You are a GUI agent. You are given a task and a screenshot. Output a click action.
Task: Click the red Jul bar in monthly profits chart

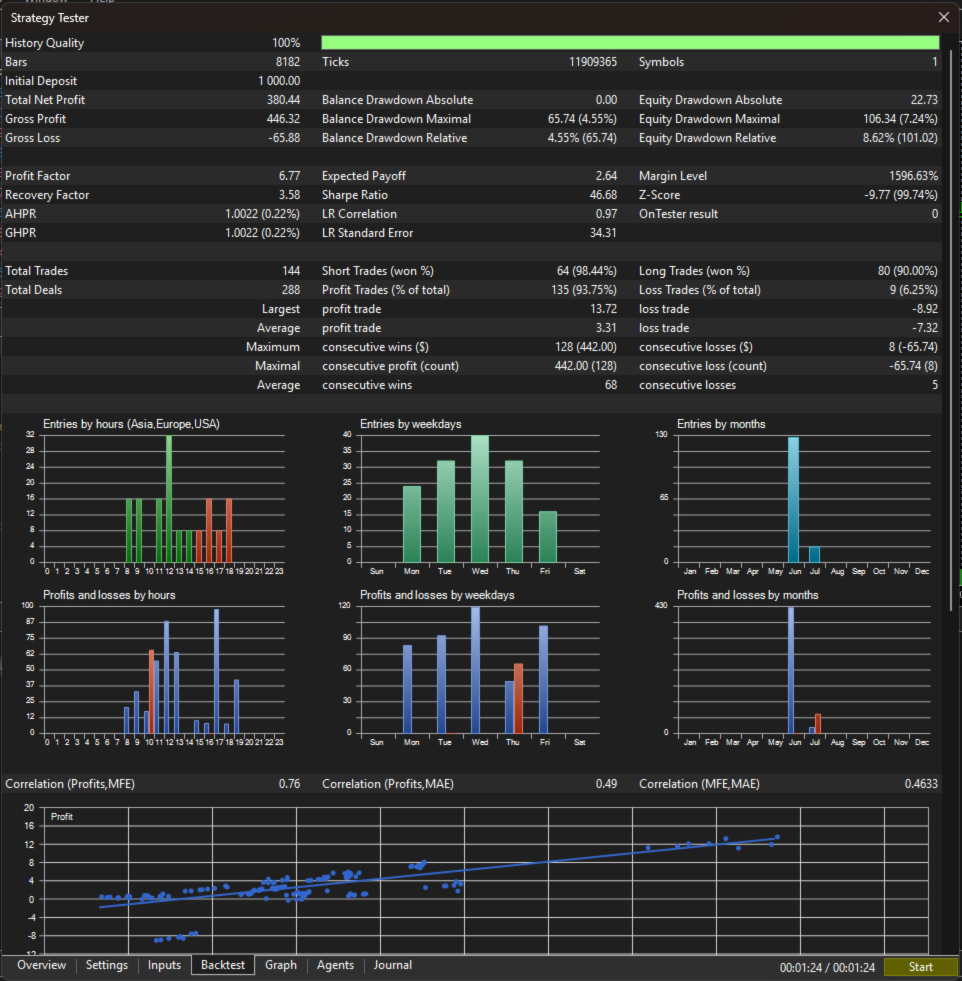coord(818,723)
